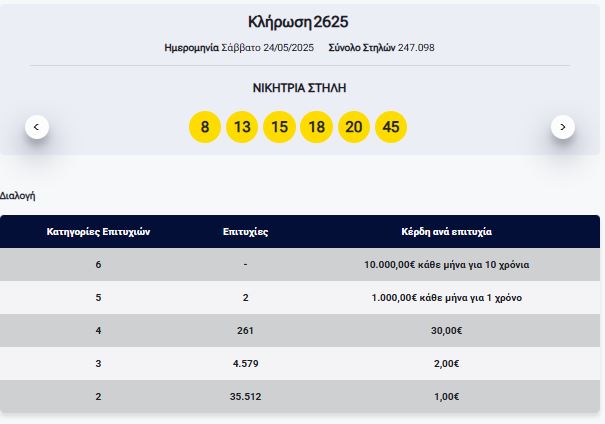This screenshot has width=605, height=424.
Task: Go to the previous draw with left arrow
Action: click(x=37, y=127)
